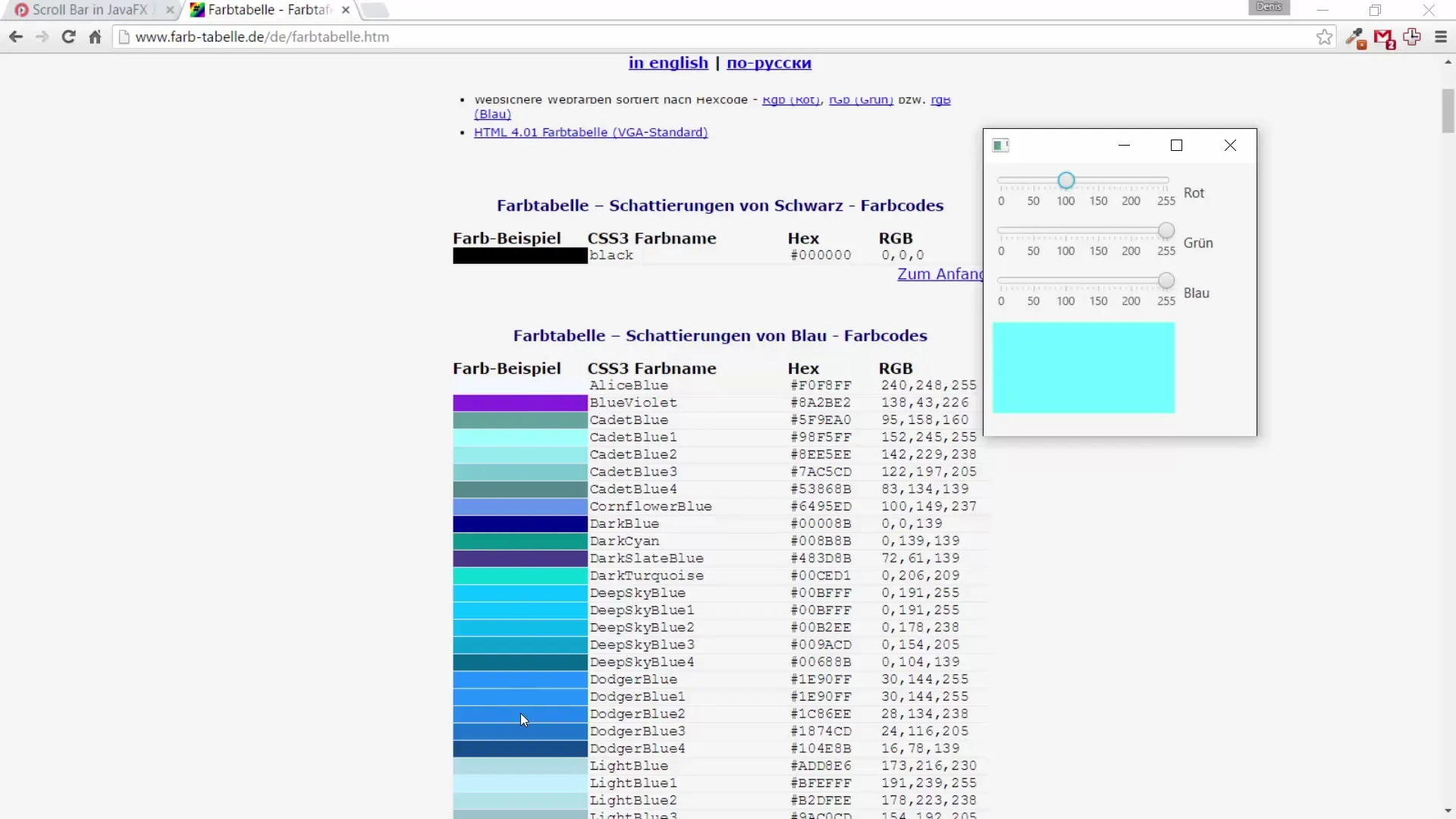
Task: Click the CadetBlue color swatch
Action: [520, 420]
